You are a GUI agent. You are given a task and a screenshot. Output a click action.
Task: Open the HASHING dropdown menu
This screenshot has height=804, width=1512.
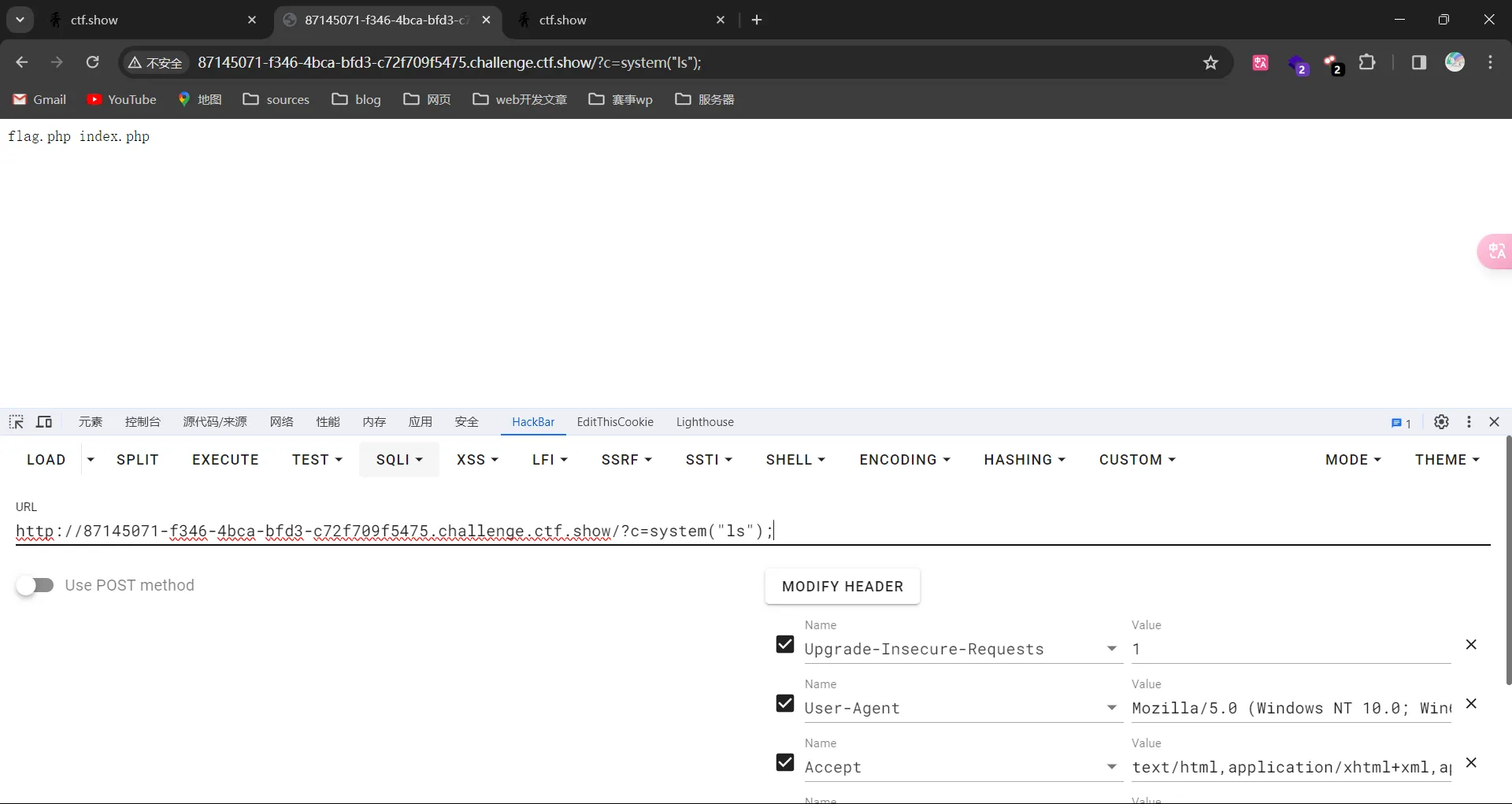pos(1025,460)
